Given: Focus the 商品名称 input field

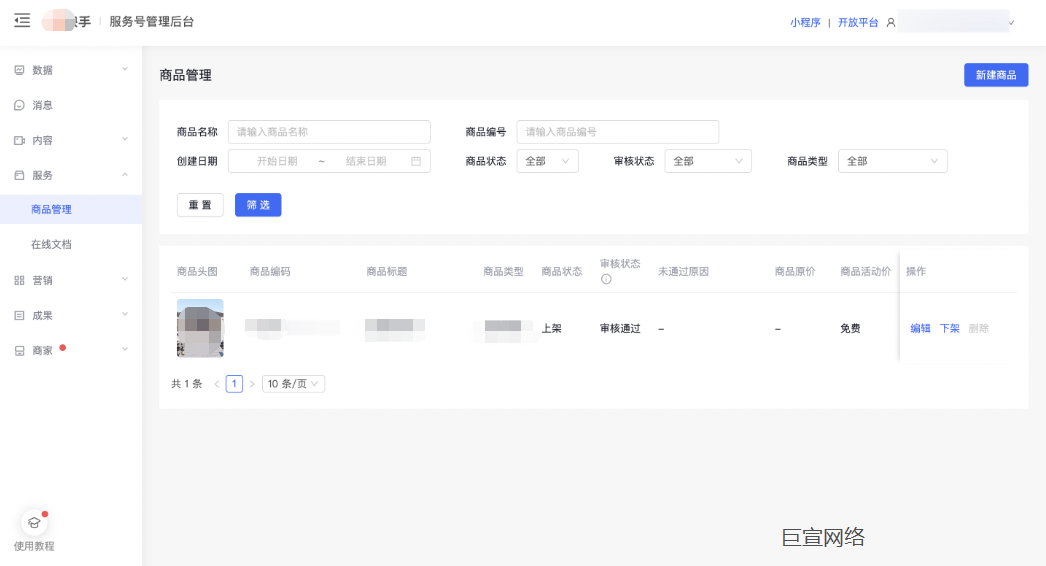Looking at the screenshot, I should 330,131.
